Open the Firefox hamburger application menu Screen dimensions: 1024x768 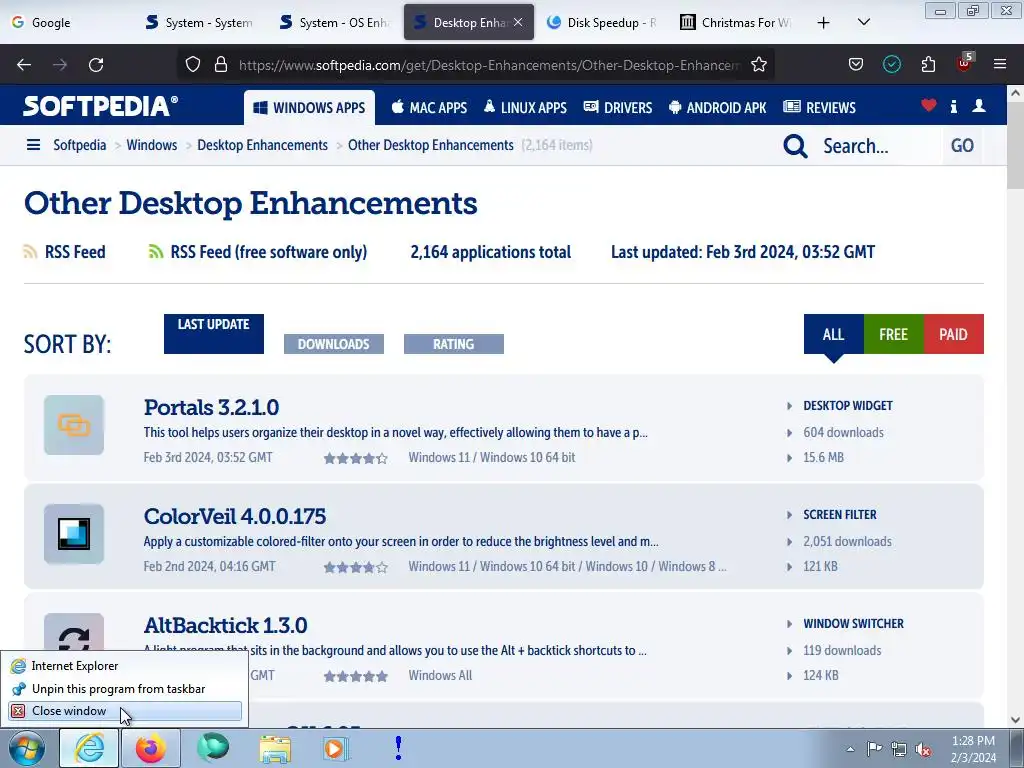click(1000, 65)
